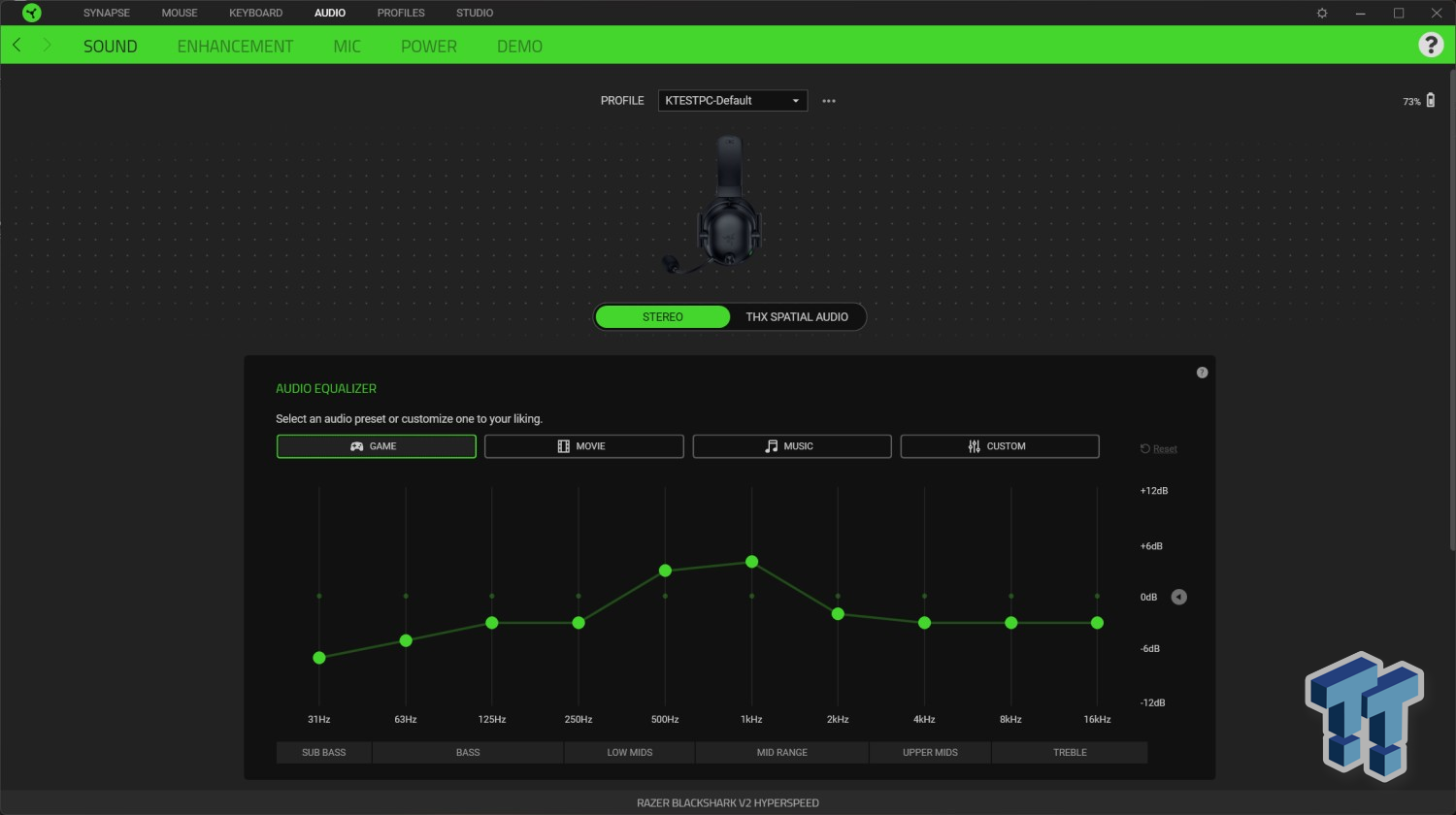Click the 1kHz slider handle
The width and height of the screenshot is (1456, 815).
(751, 562)
